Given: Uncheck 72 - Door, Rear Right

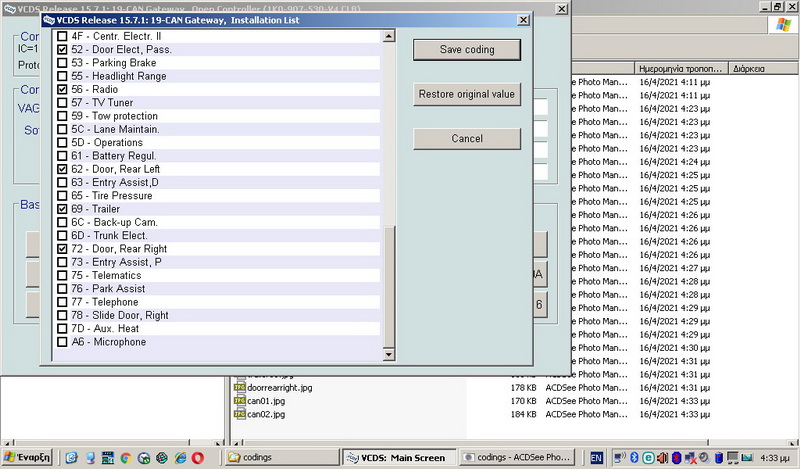Looking at the screenshot, I should tap(62, 249).
